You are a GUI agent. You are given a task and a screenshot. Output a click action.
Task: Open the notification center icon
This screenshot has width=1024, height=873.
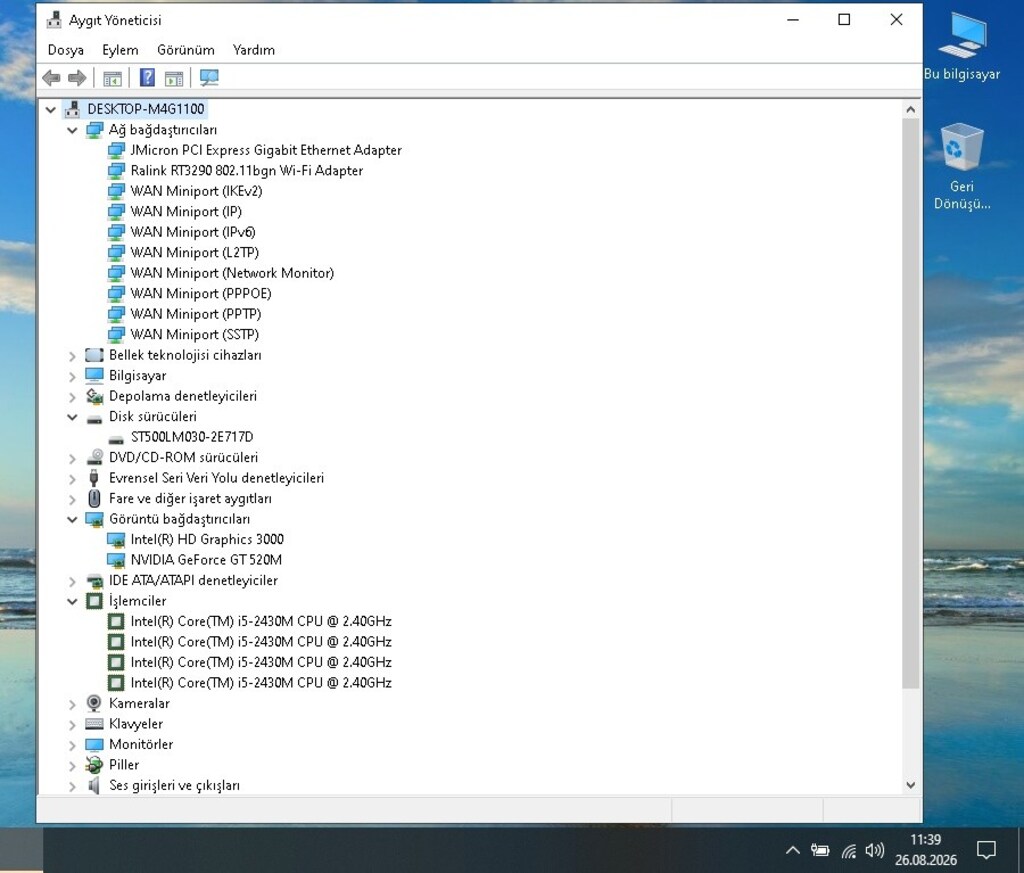[x=985, y=850]
